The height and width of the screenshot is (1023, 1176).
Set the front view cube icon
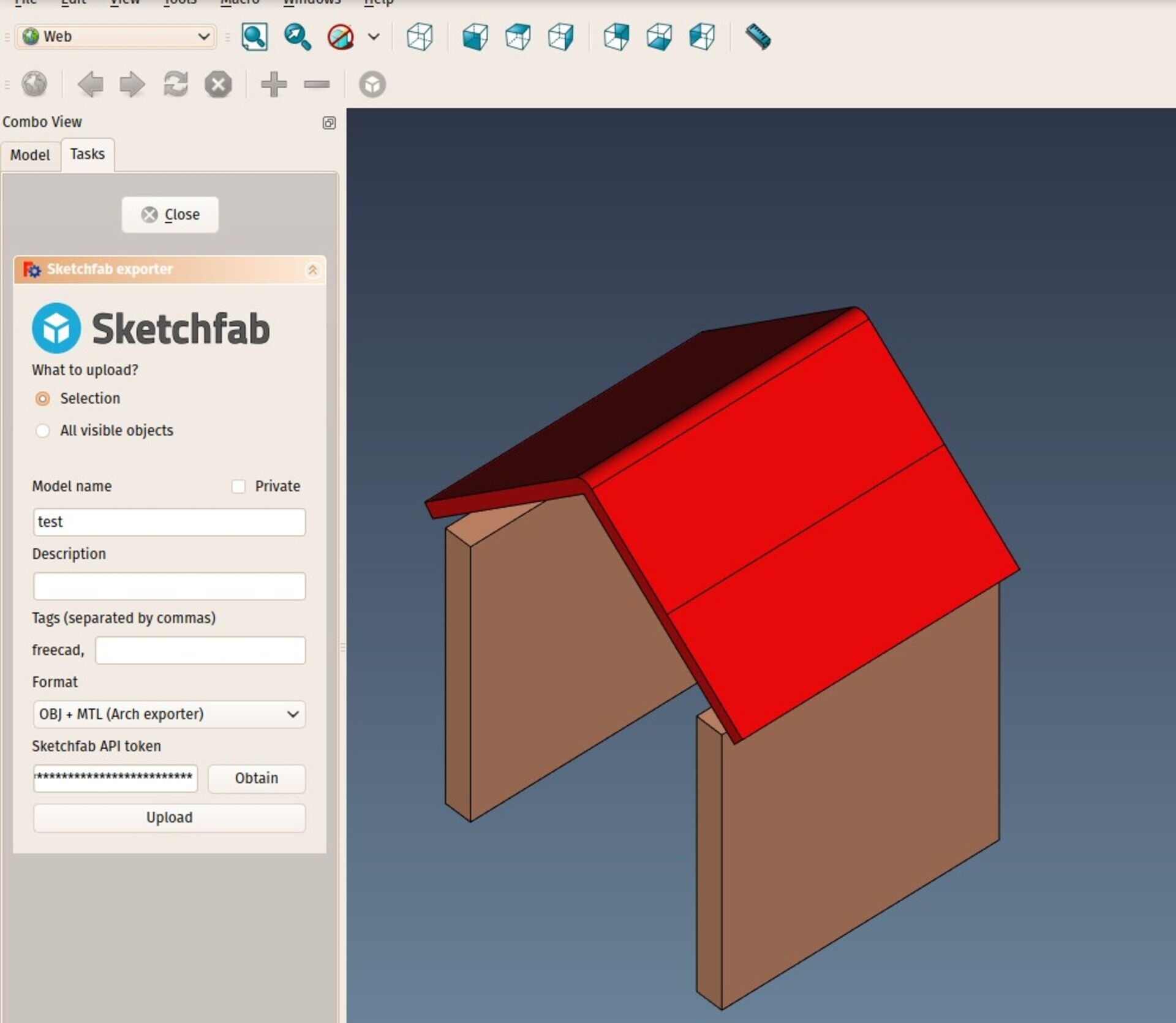(x=475, y=37)
